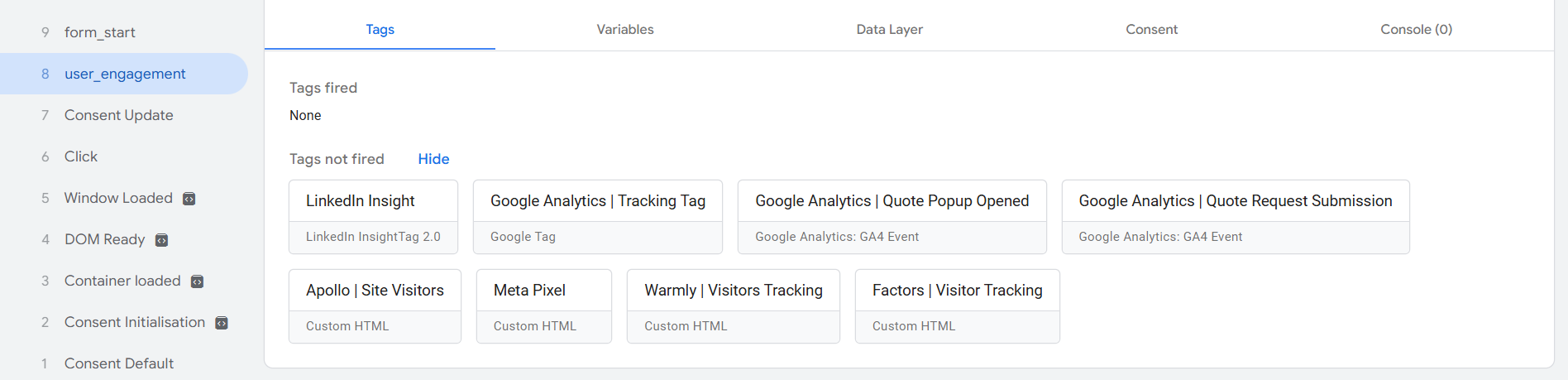Open the LinkedIn Insight tag card
The width and height of the screenshot is (1568, 380).
[x=373, y=217]
